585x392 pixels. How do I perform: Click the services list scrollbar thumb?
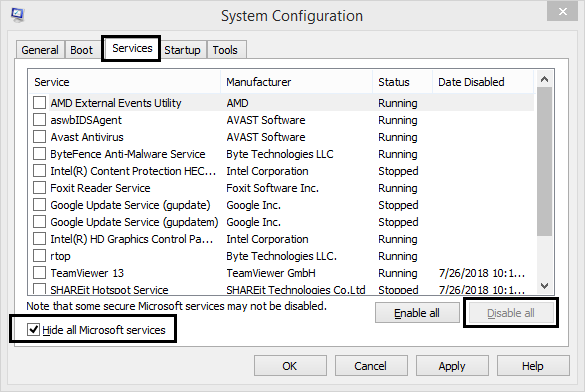tap(544, 161)
